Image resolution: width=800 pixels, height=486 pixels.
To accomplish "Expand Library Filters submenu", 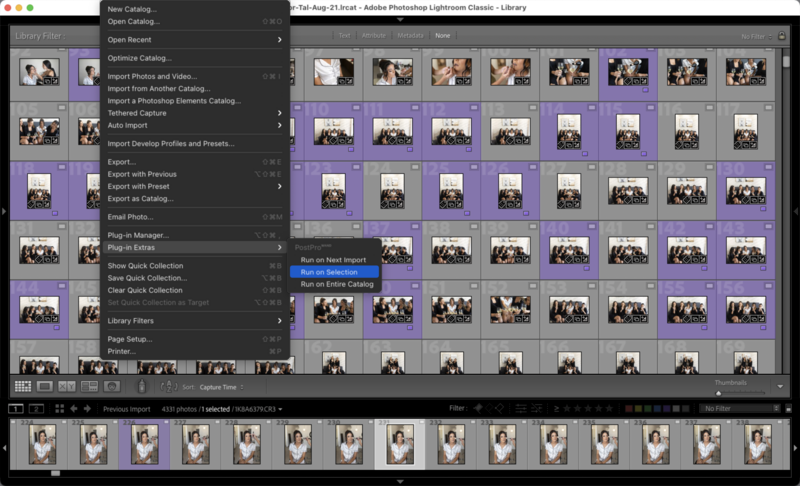I will (194, 321).
